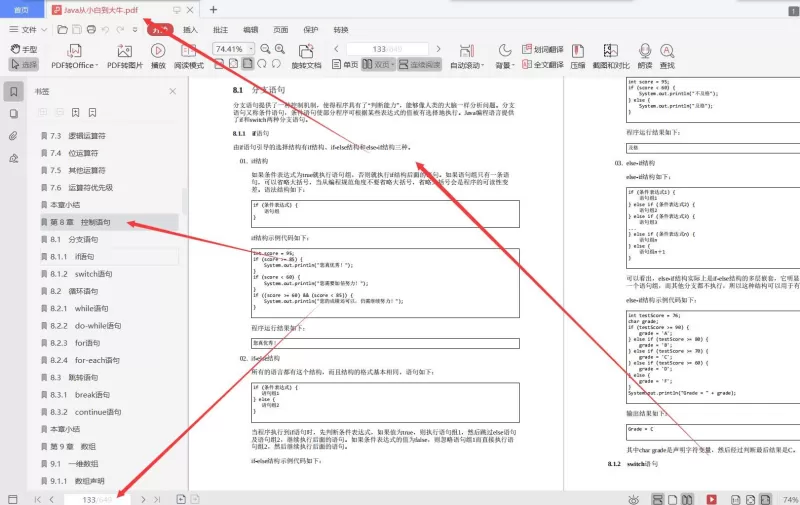The image size is (800, 505).
Task: Select bookmark 8.2.4 for-each语句
Action: pos(109,360)
